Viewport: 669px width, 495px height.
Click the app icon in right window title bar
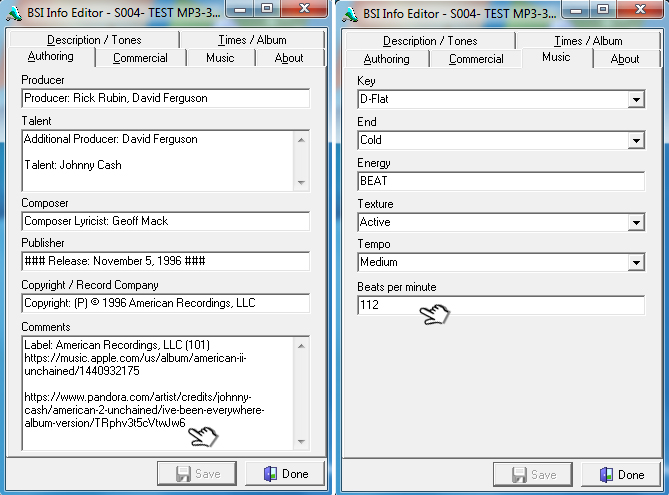pos(350,15)
